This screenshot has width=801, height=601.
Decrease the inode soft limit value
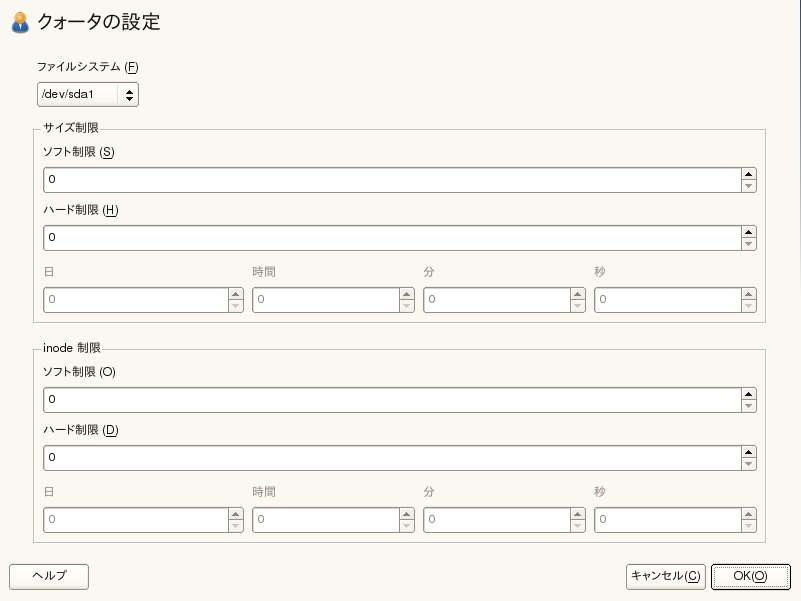[749, 406]
